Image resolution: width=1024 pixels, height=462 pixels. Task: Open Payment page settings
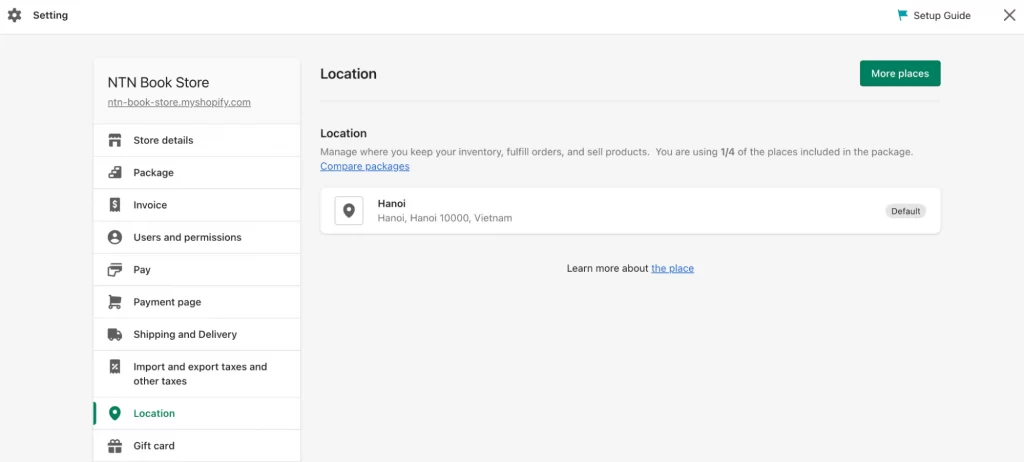(x=197, y=302)
